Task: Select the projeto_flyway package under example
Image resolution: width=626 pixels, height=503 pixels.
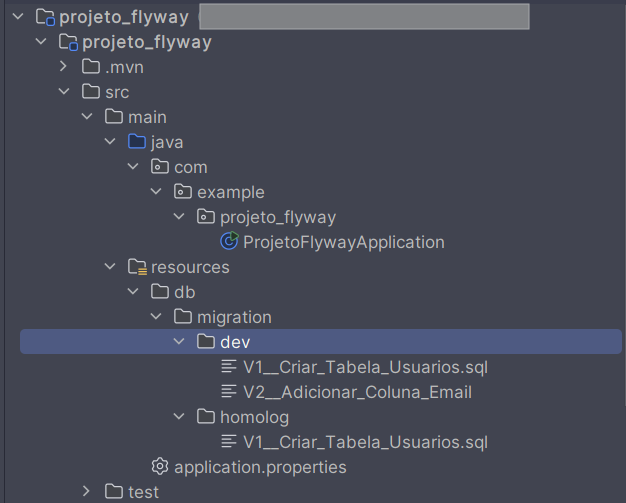Action: tap(278, 217)
